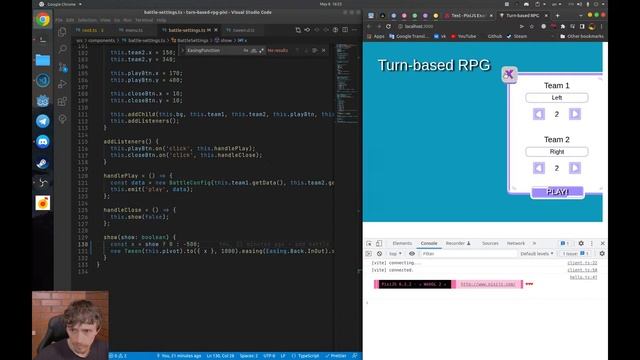
Task: Switch to the 'Text - PixiJS' Chrome tab
Action: pyautogui.click(x=469, y=16)
